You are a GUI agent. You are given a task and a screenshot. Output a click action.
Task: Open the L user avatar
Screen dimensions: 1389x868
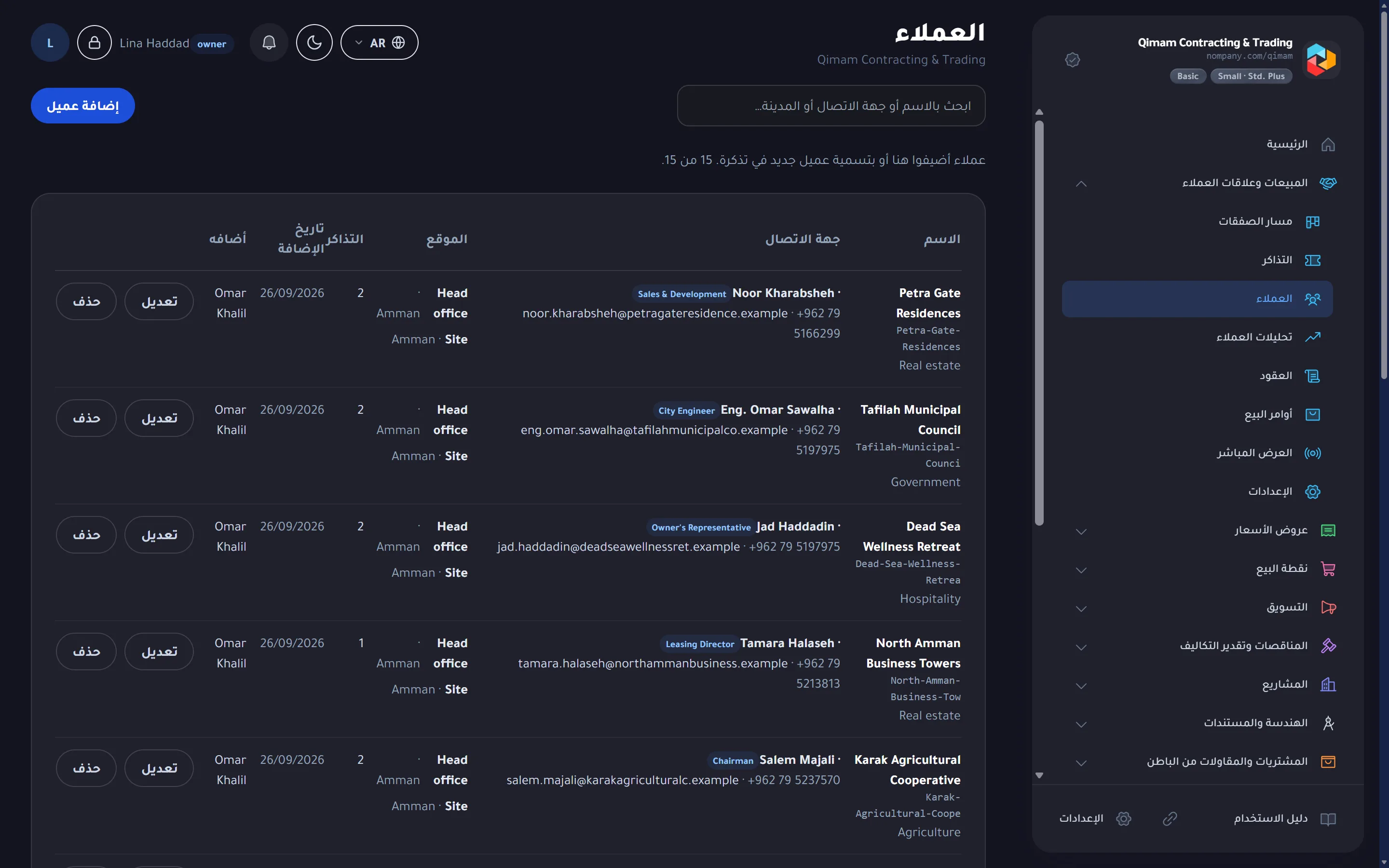[50, 42]
